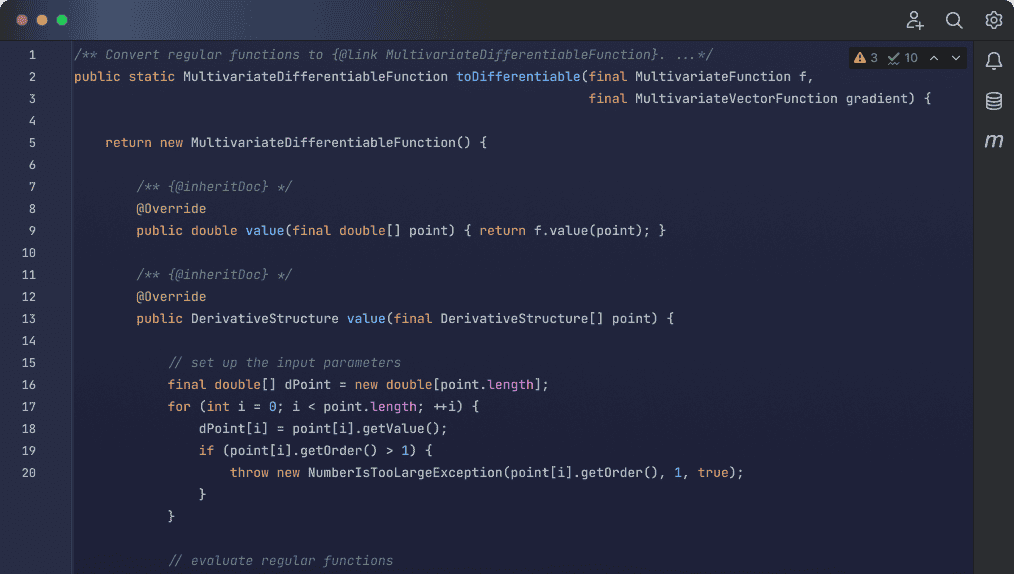Image resolution: width=1014 pixels, height=574 pixels.
Task: Open the Code With Me add-user icon
Action: (915, 20)
